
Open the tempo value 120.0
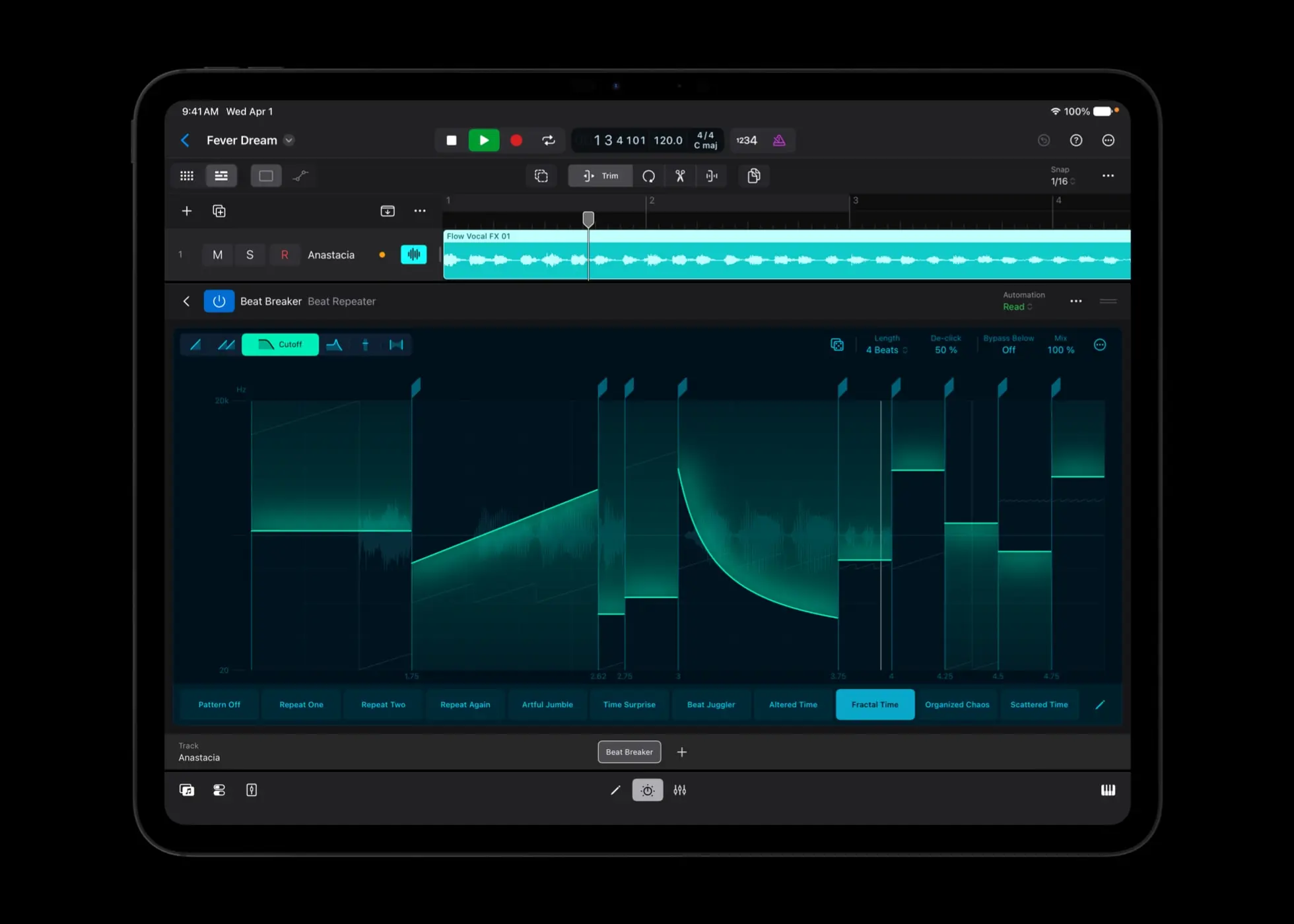[668, 140]
